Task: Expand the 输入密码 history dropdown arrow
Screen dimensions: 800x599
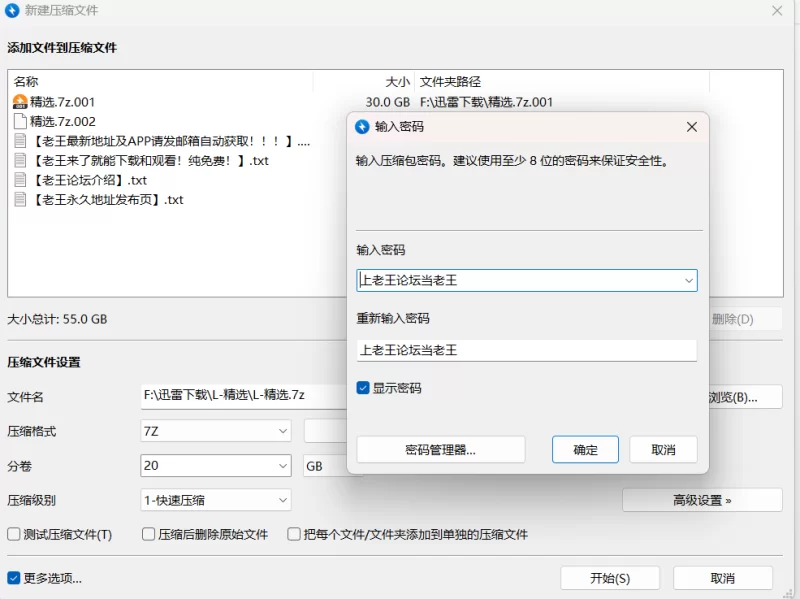Action: coord(688,281)
